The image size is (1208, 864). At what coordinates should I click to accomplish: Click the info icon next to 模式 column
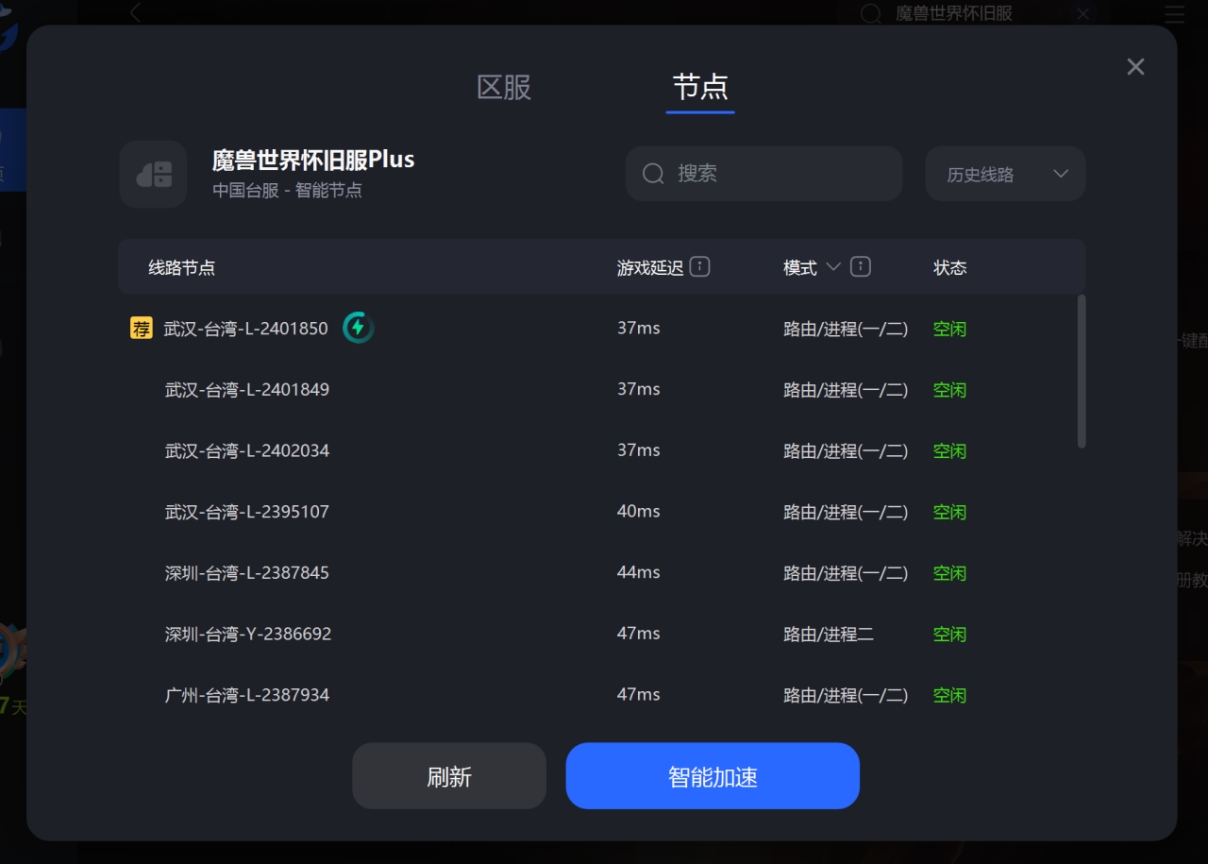[x=859, y=266]
